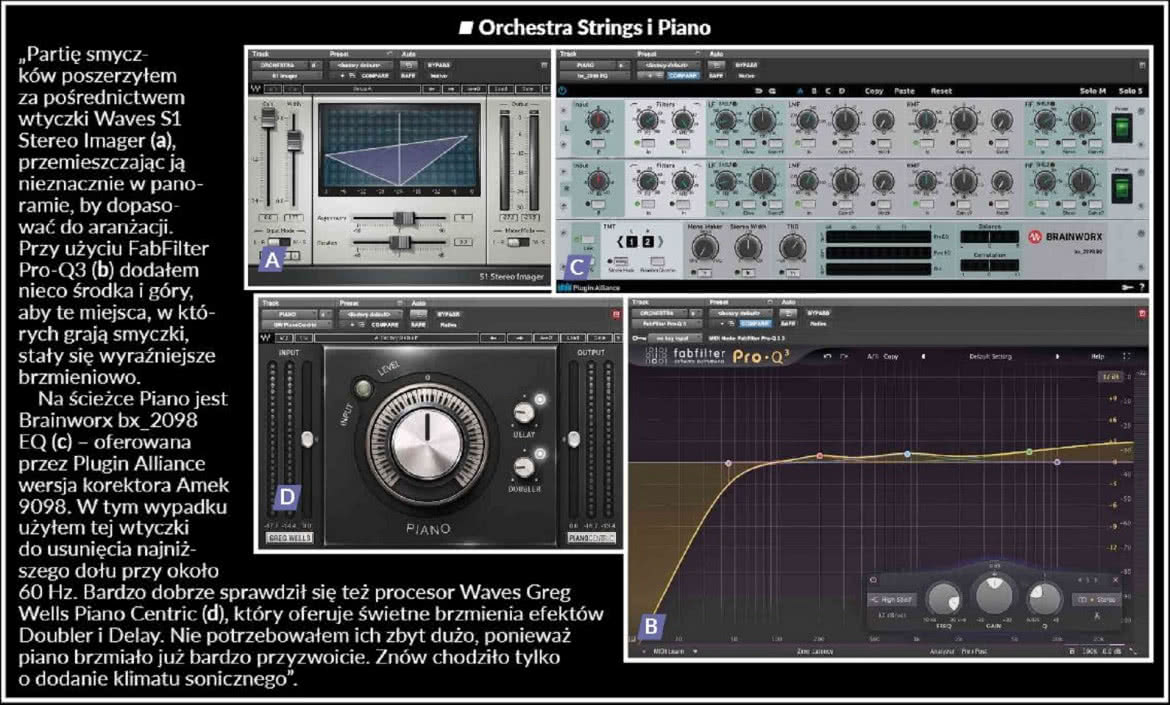Select the pink low-cut band node in Pro-Q 3
This screenshot has height=705, width=1170.
point(728,463)
